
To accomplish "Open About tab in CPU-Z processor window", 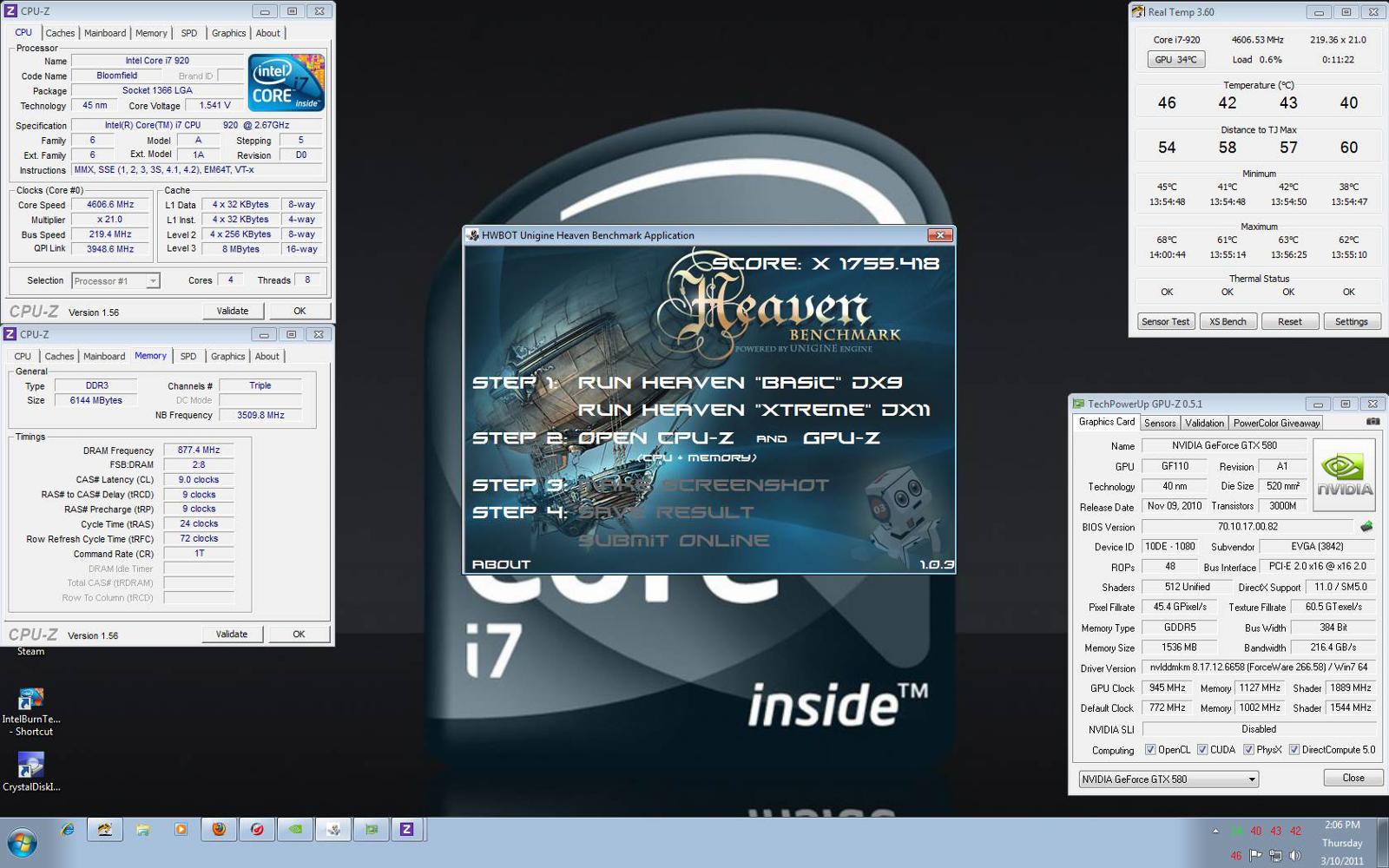I will point(268,33).
